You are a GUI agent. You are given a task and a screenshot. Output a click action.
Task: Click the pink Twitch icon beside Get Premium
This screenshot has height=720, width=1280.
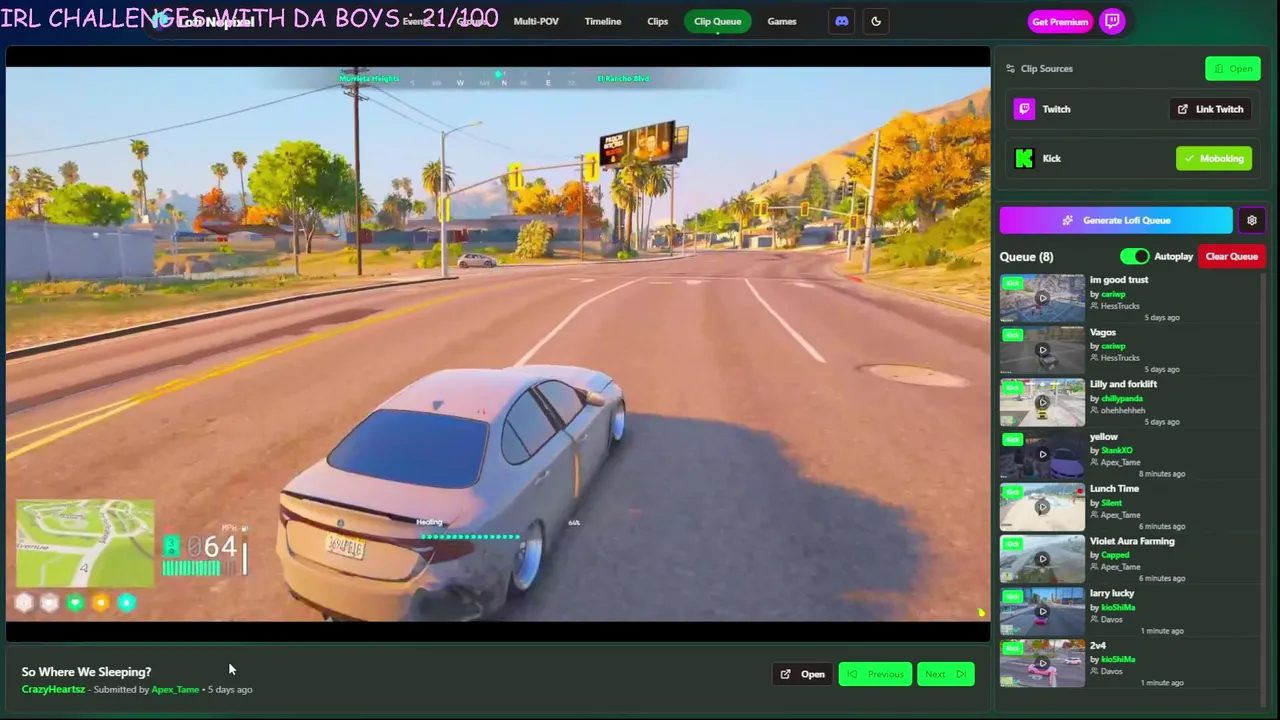(1112, 21)
